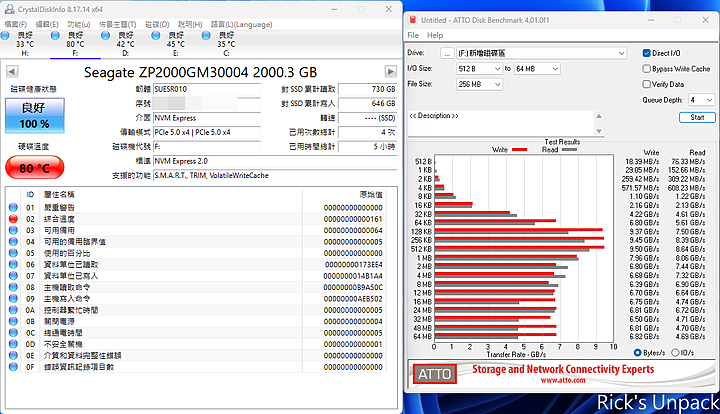Uncheck the Direct I/O checkbox
The image size is (720, 414).
(647, 53)
